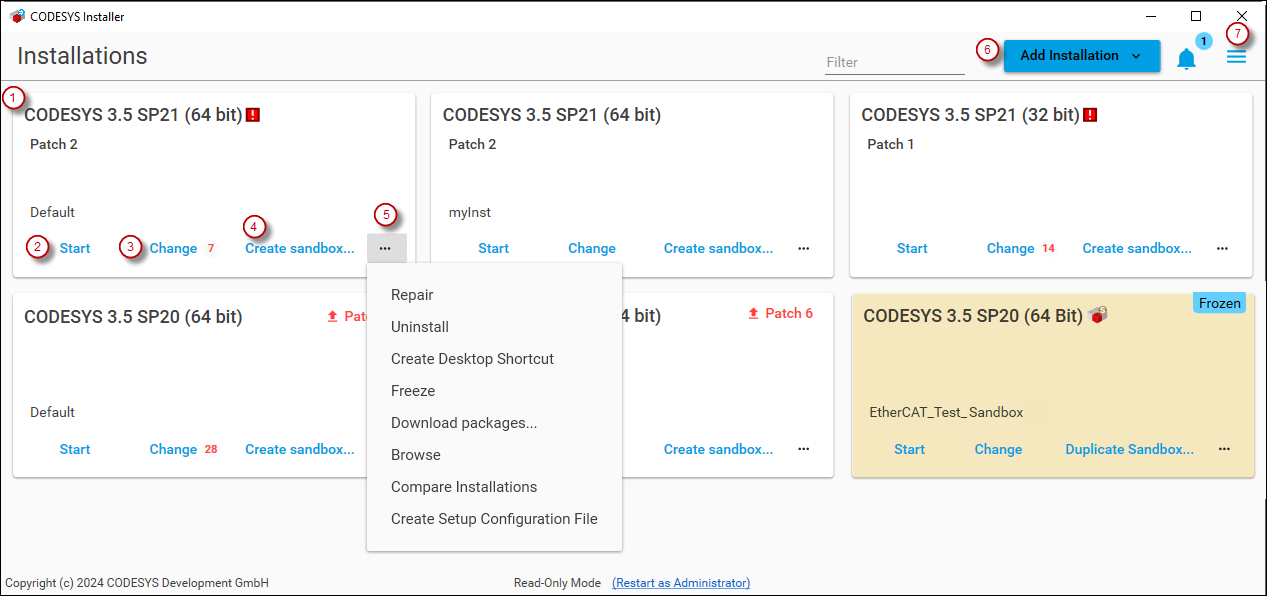Open the hamburger menu in the top right
The width and height of the screenshot is (1267, 596).
(1236, 55)
